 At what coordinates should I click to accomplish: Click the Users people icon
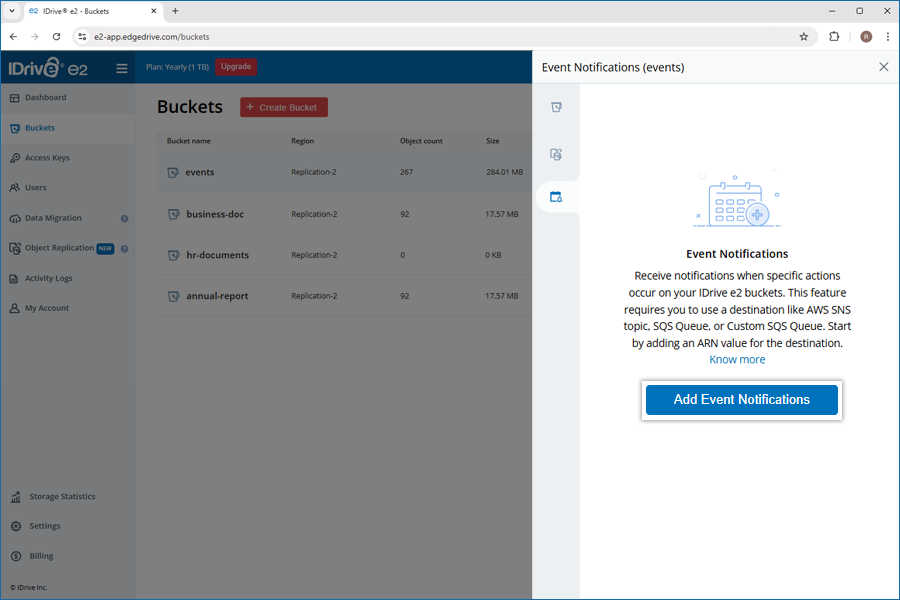(15, 188)
